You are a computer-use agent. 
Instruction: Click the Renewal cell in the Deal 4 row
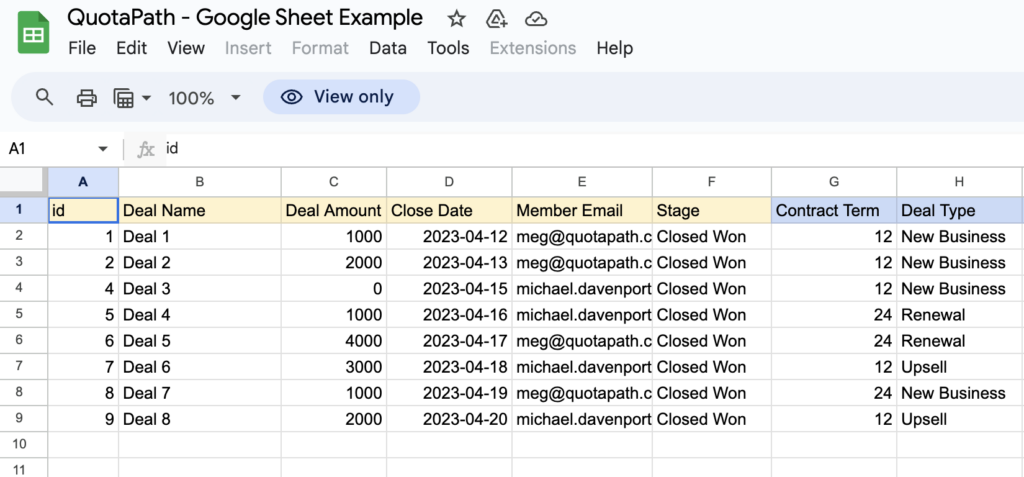(959, 315)
